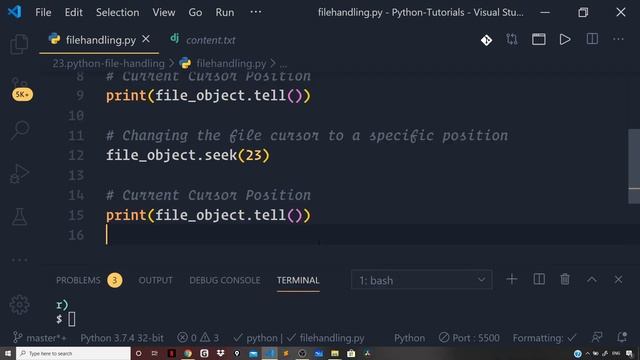The height and width of the screenshot is (360, 640).
Task: Open the Search view in activity bar
Action: (x=20, y=131)
